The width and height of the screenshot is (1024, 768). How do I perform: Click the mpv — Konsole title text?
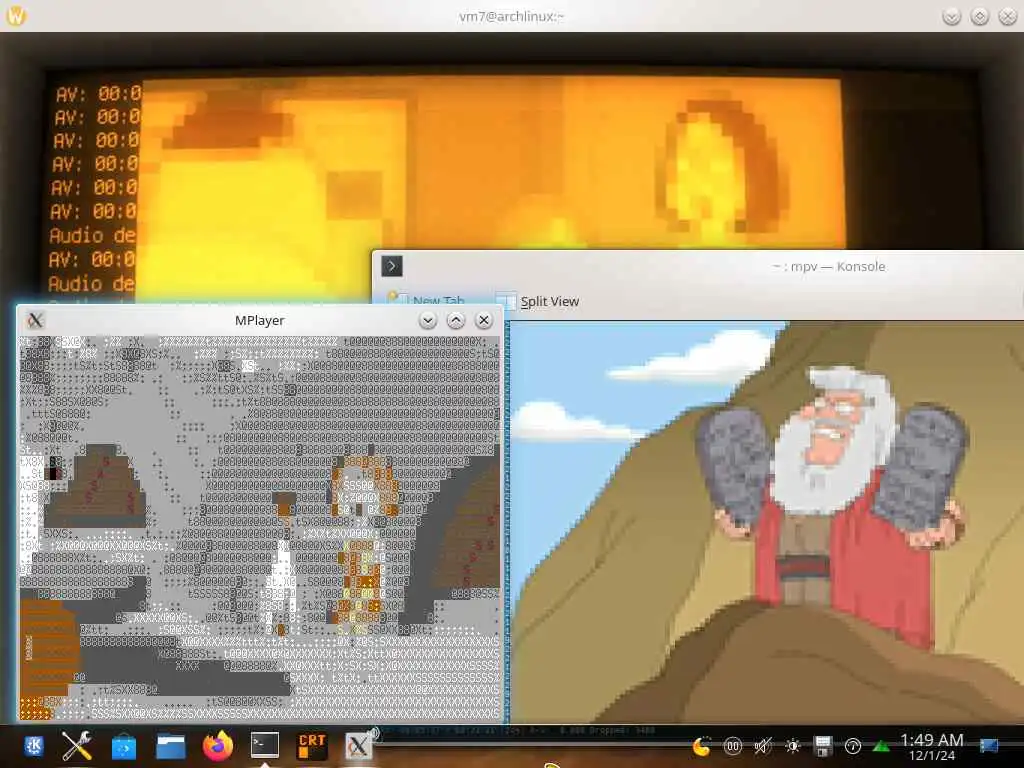[829, 266]
